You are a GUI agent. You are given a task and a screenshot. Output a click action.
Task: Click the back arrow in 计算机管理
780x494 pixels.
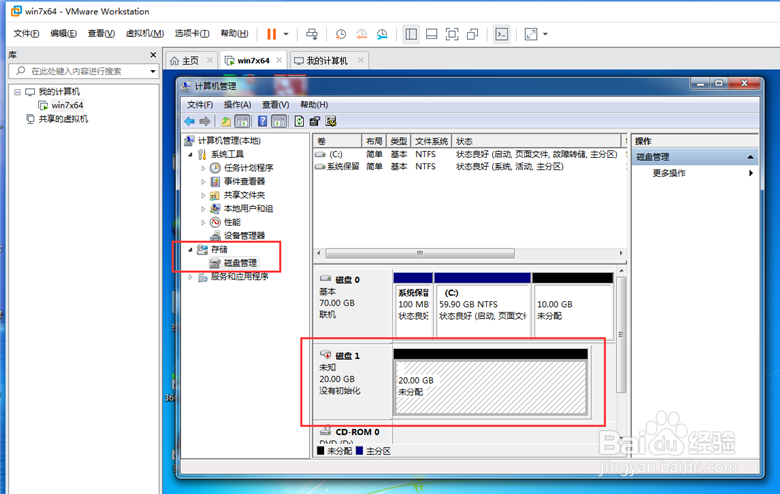(x=190, y=121)
